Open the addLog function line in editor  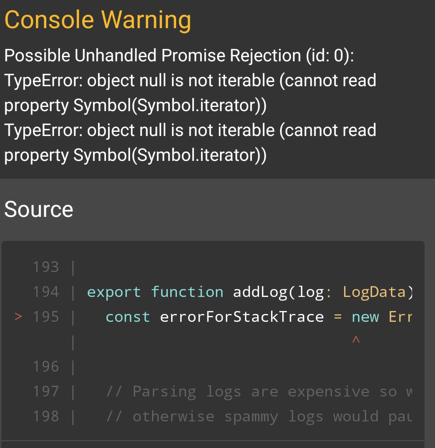pos(249,292)
